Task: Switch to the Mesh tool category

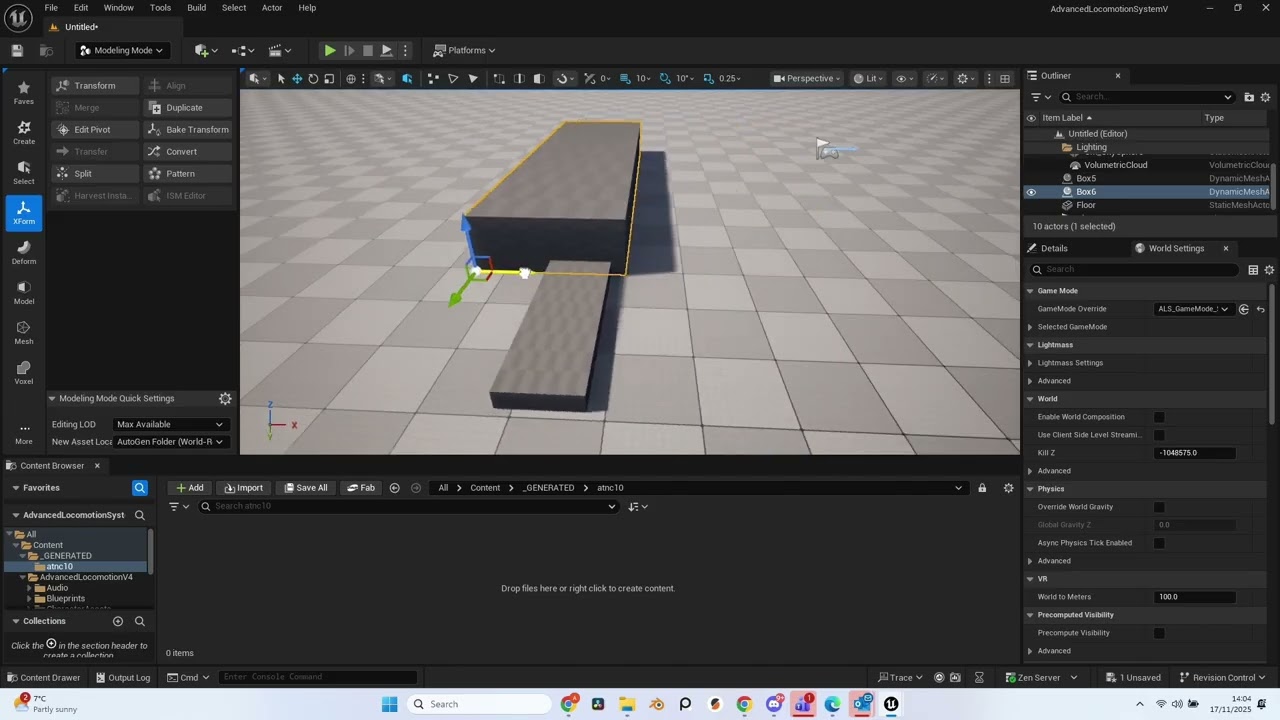Action: 24,332
